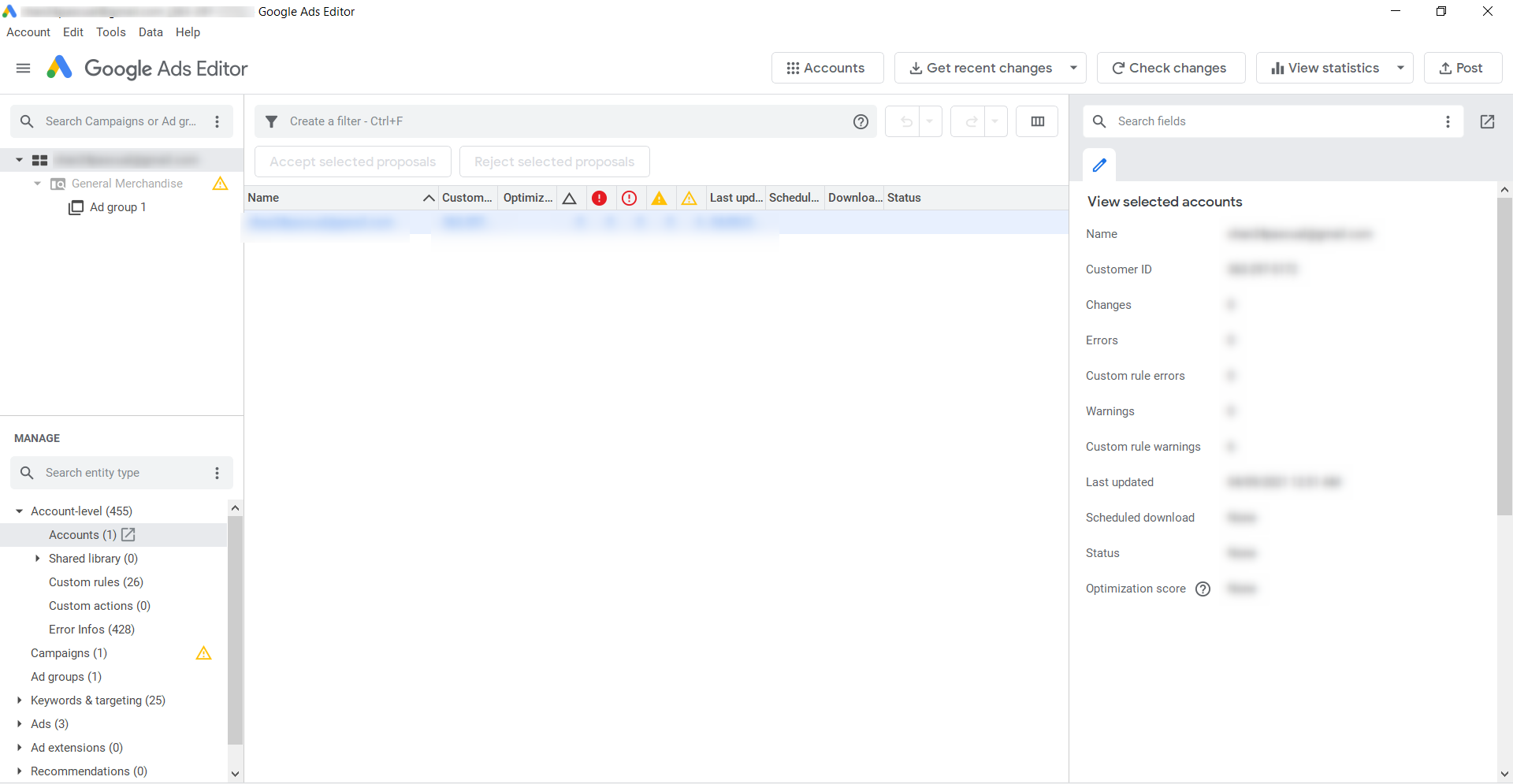Focus the Search entity type field
Screen dimensions: 1513x784
click(121, 473)
